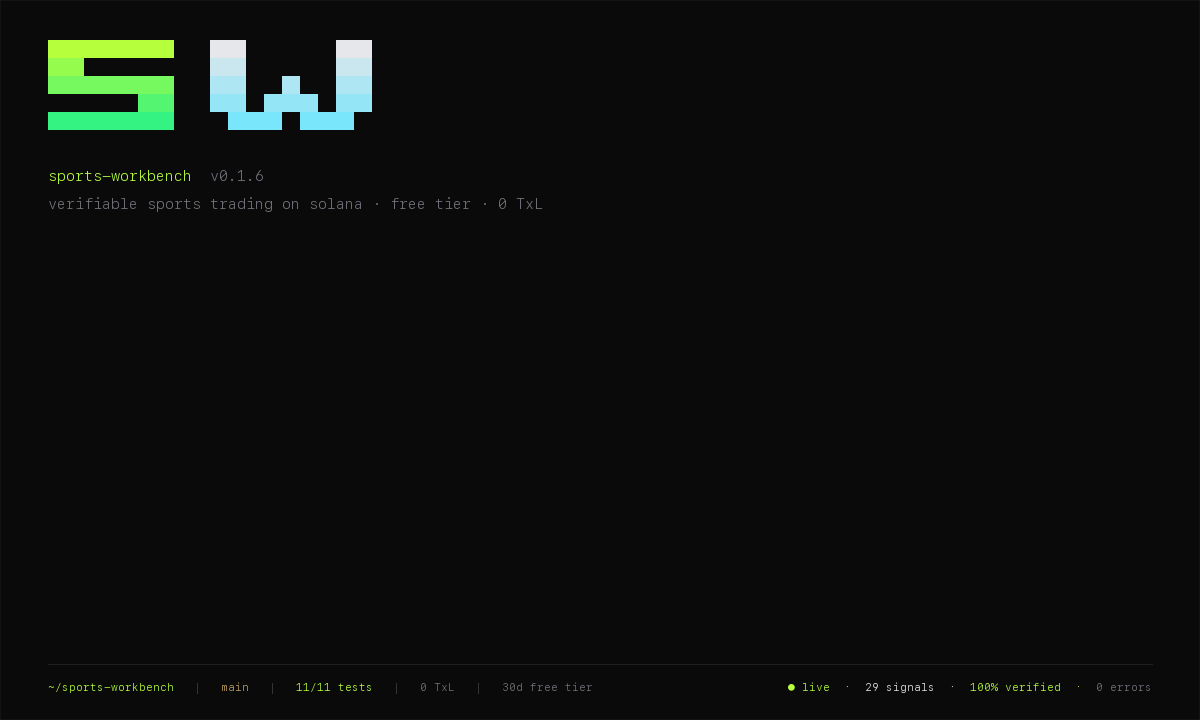1200x720 pixels.
Task: Click the main branch label
Action: click(235, 687)
